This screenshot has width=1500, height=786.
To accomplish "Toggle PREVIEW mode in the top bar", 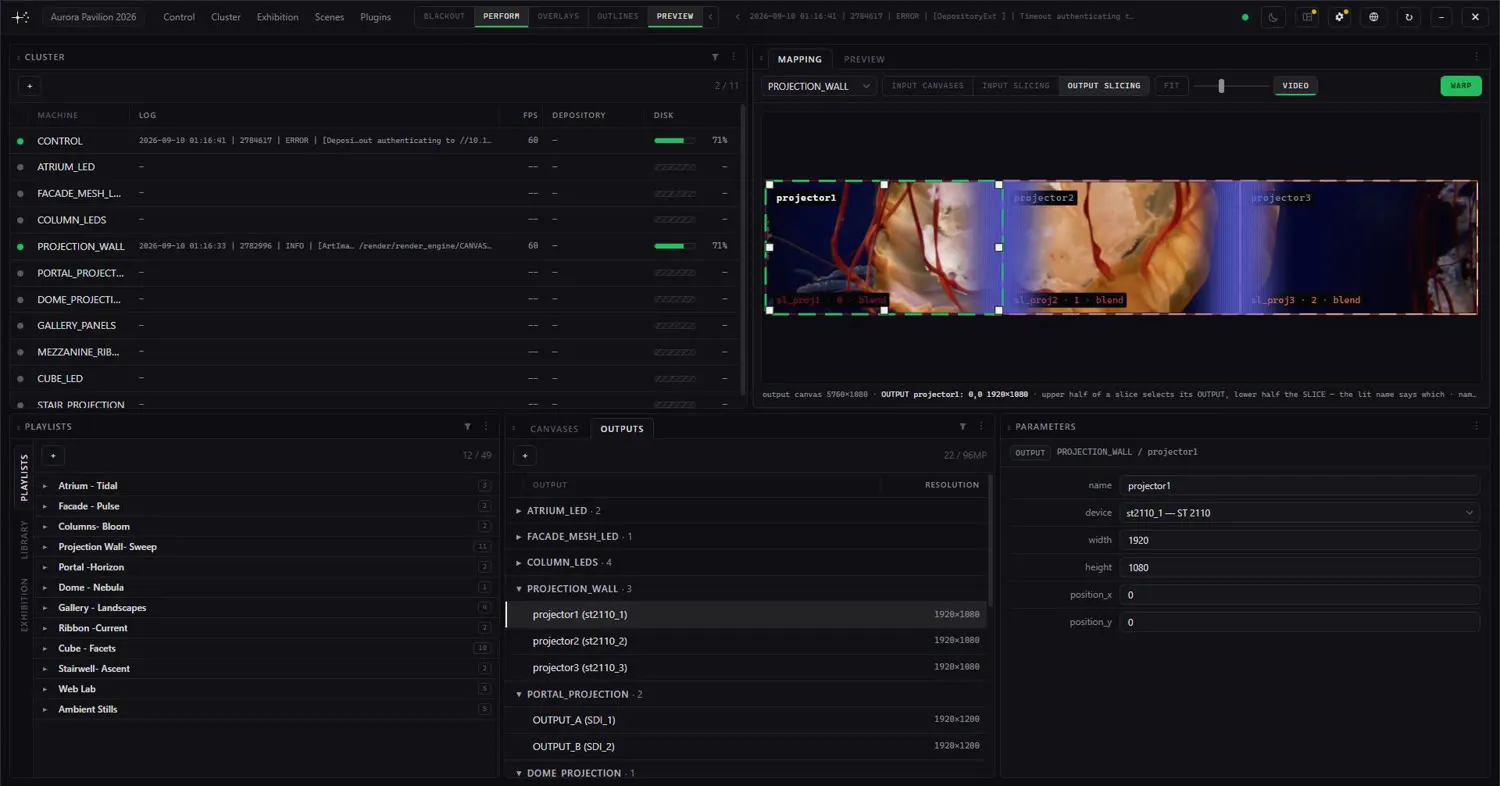I will coord(675,17).
